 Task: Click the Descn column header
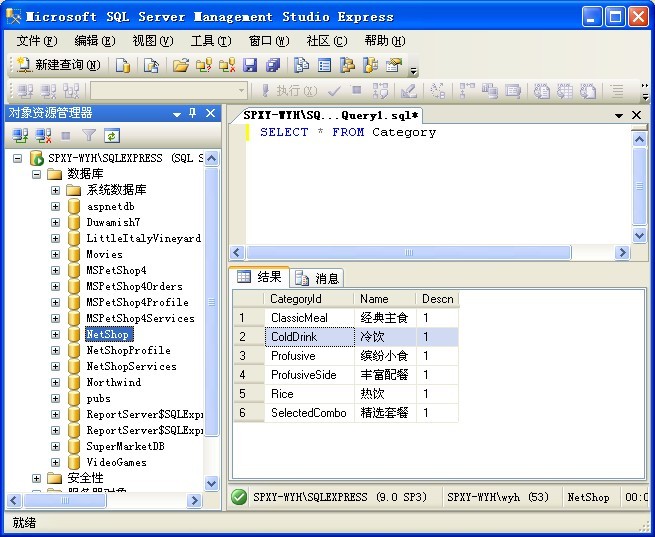click(437, 299)
